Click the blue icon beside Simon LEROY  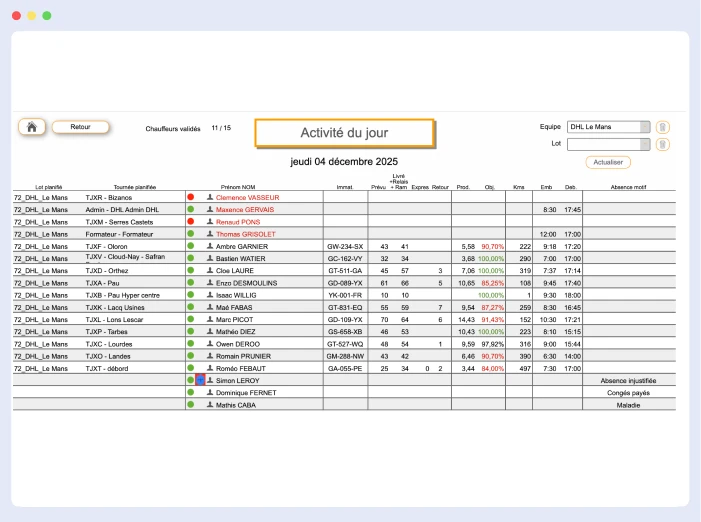point(200,381)
